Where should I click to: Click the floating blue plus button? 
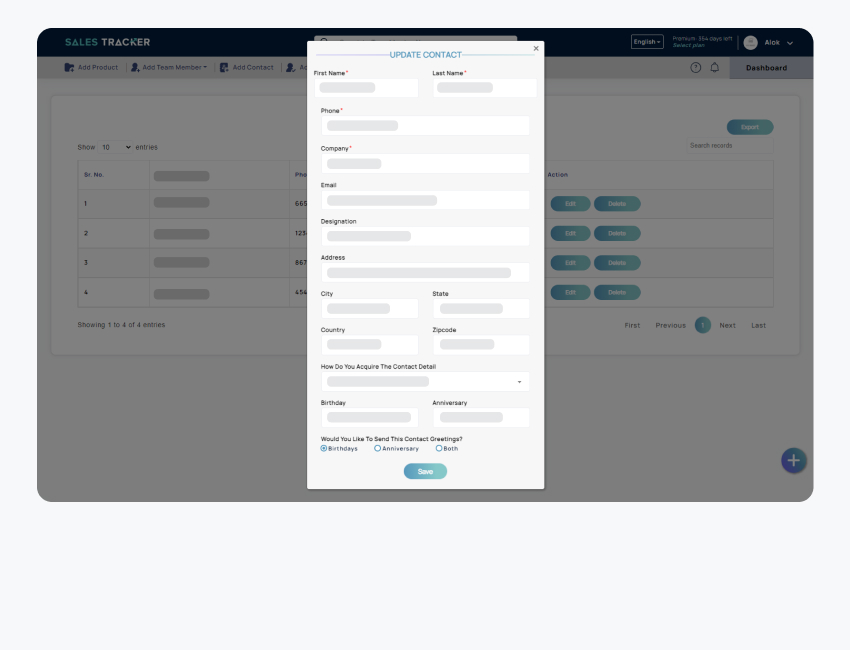[793, 460]
